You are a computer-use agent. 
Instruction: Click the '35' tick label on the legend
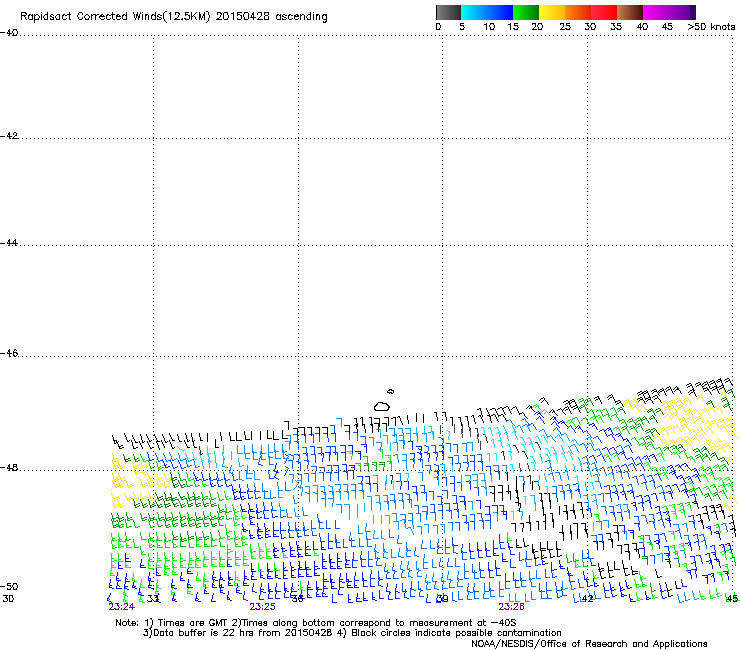(616, 27)
